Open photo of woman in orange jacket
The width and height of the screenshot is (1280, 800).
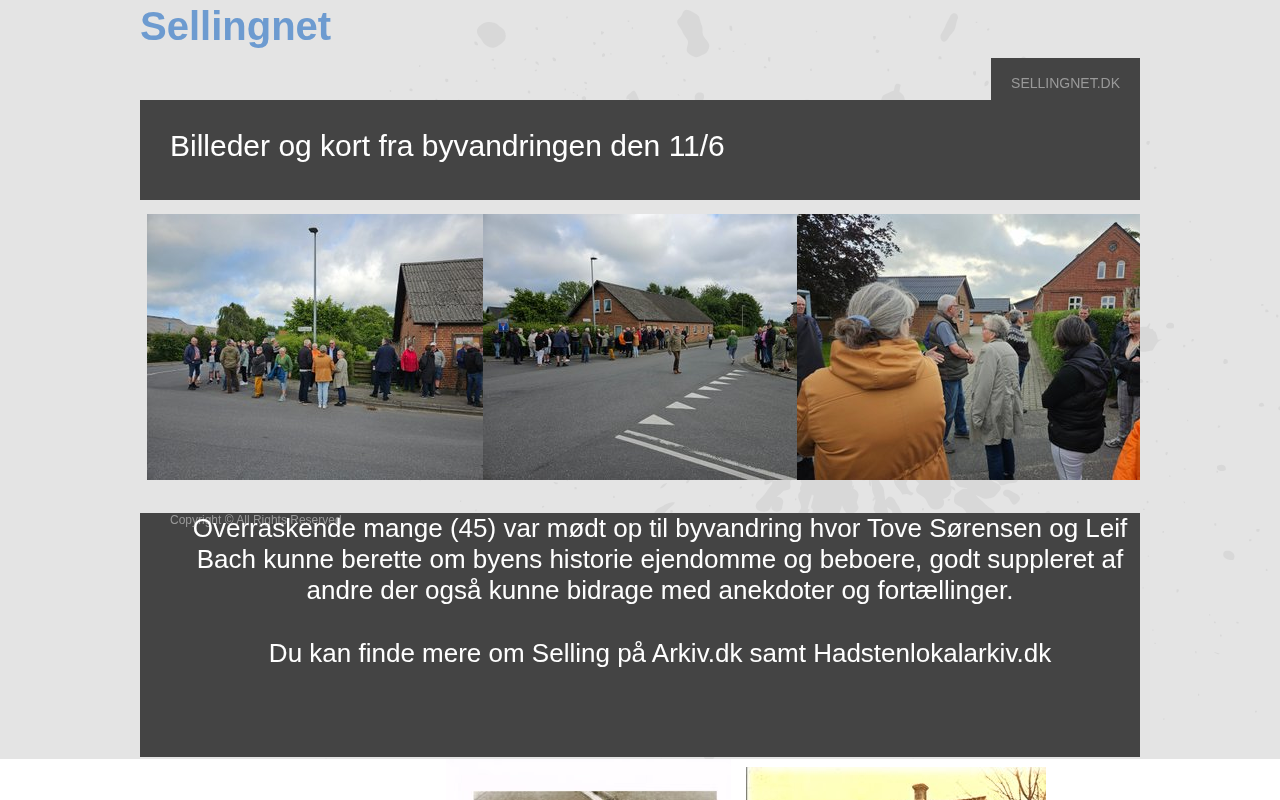click(x=968, y=347)
